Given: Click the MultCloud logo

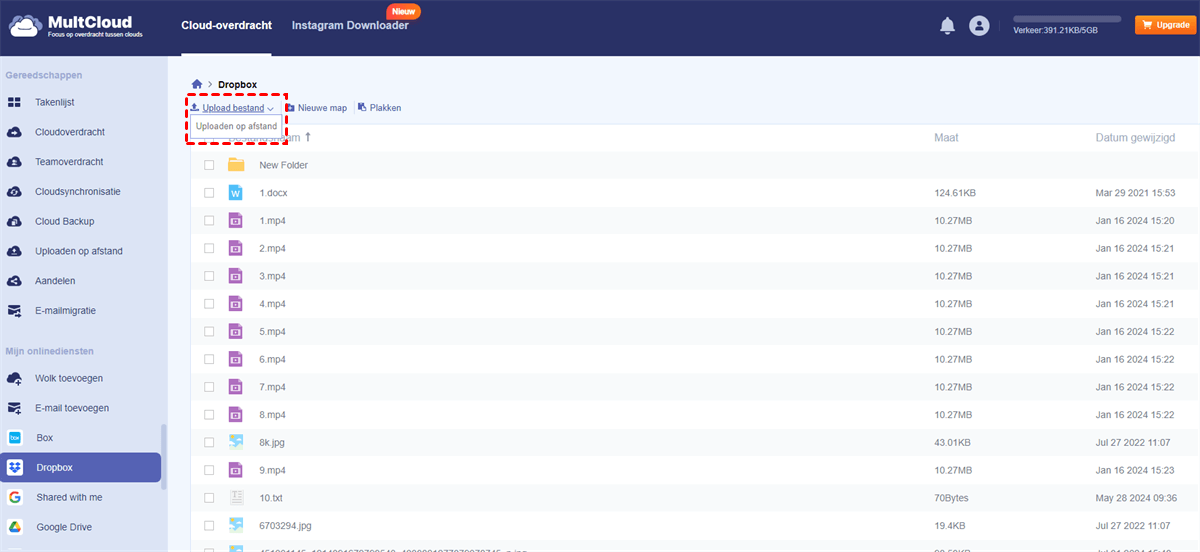Looking at the screenshot, I should pos(77,26).
